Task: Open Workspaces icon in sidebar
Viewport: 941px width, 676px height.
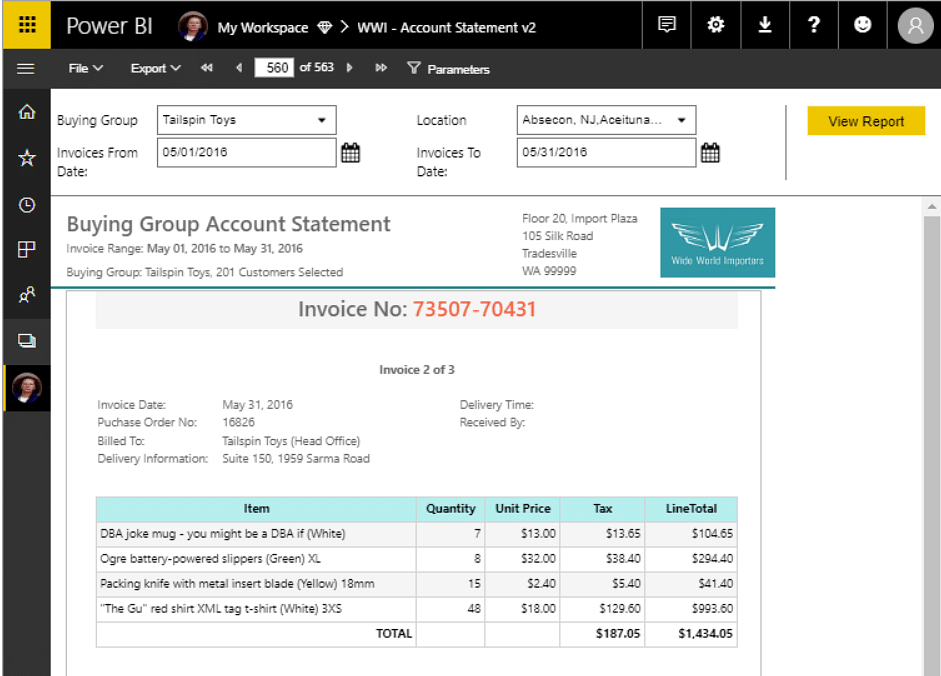Action: point(27,340)
